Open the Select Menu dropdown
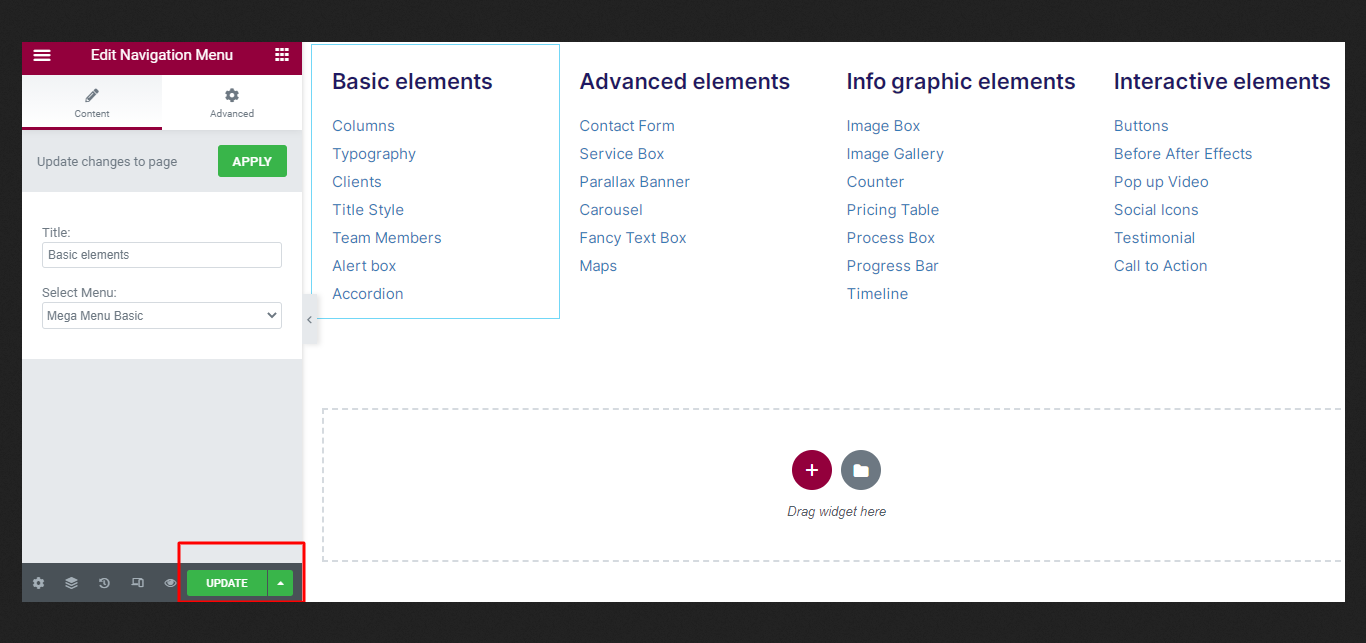 (x=162, y=316)
